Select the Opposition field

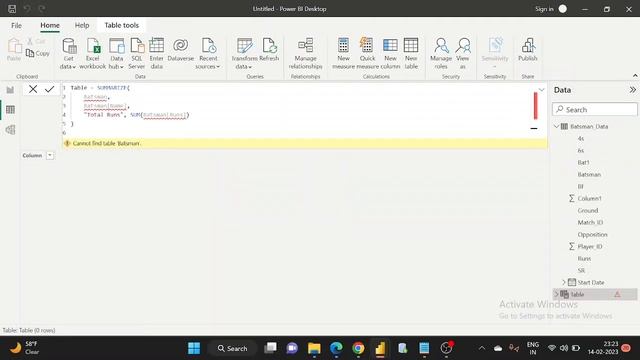click(x=592, y=235)
